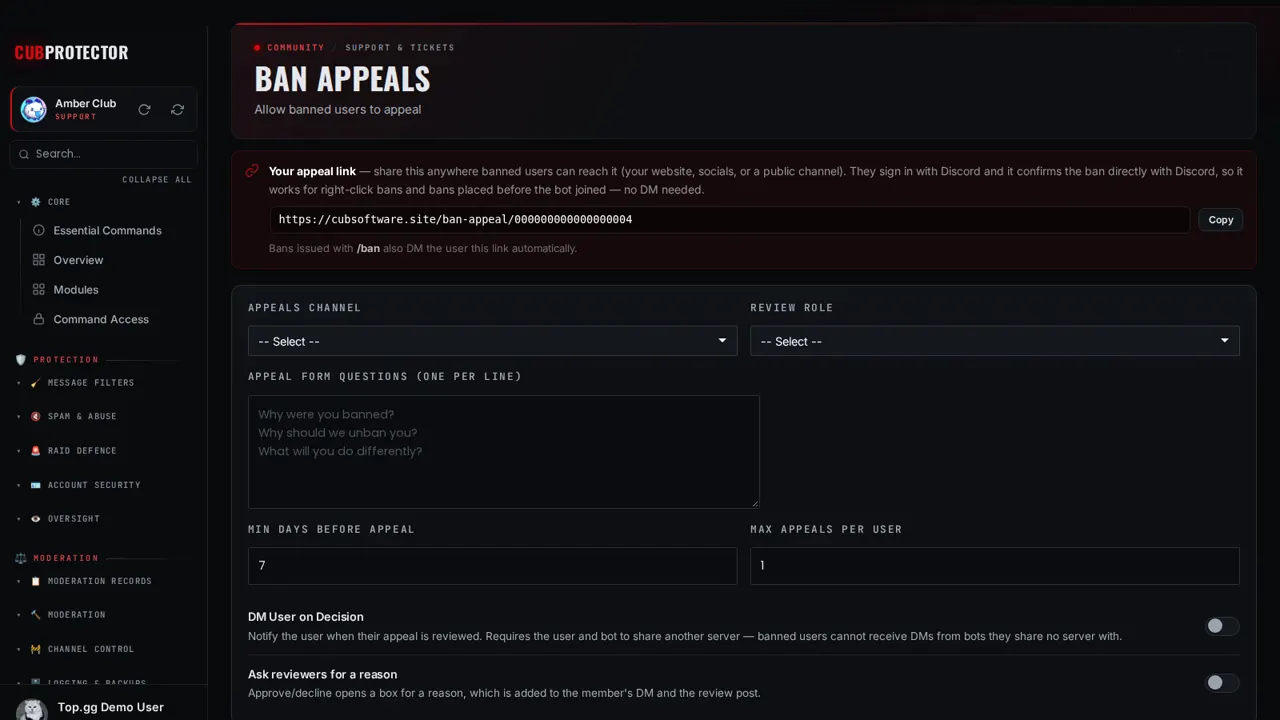Click the CubProtector logo

71,53
